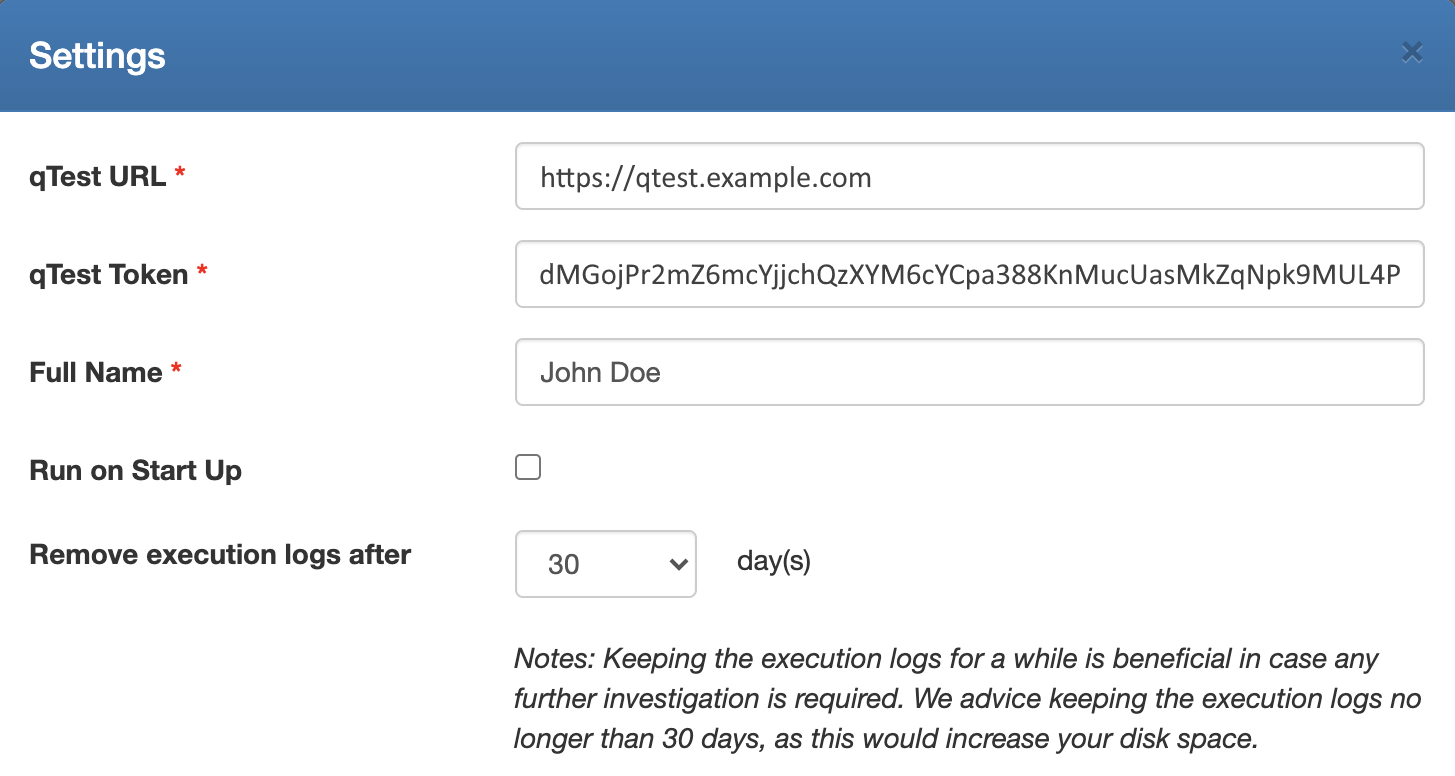1455x776 pixels.
Task: Enable the Run on Start Up checkbox
Action: tap(528, 467)
